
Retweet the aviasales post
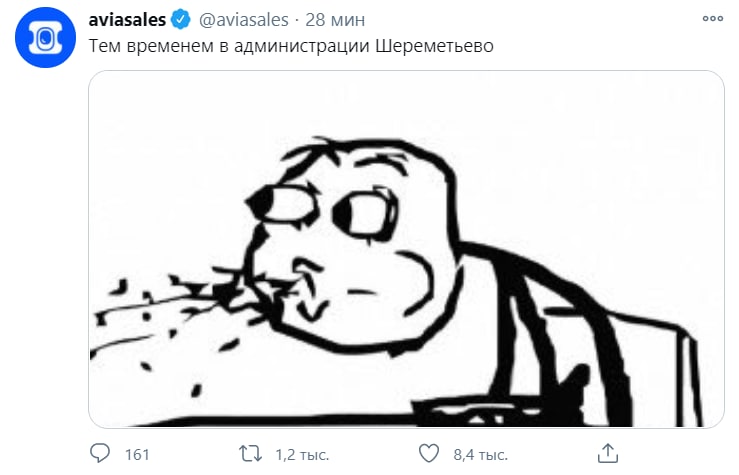click(x=250, y=454)
